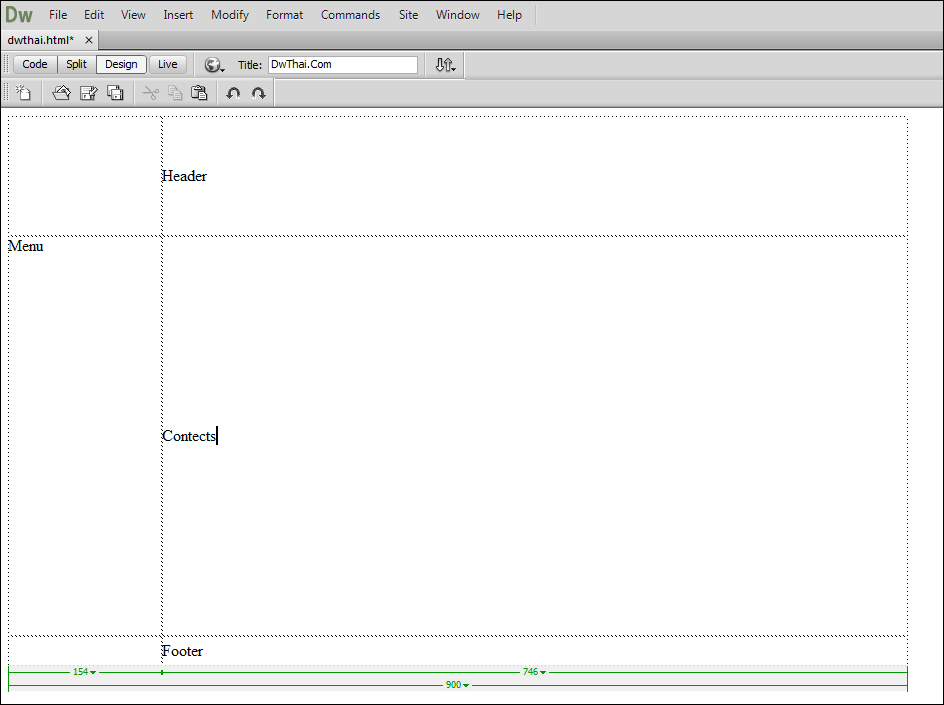Click the Save All icon
Image resolution: width=944 pixels, height=705 pixels.
tap(115, 93)
